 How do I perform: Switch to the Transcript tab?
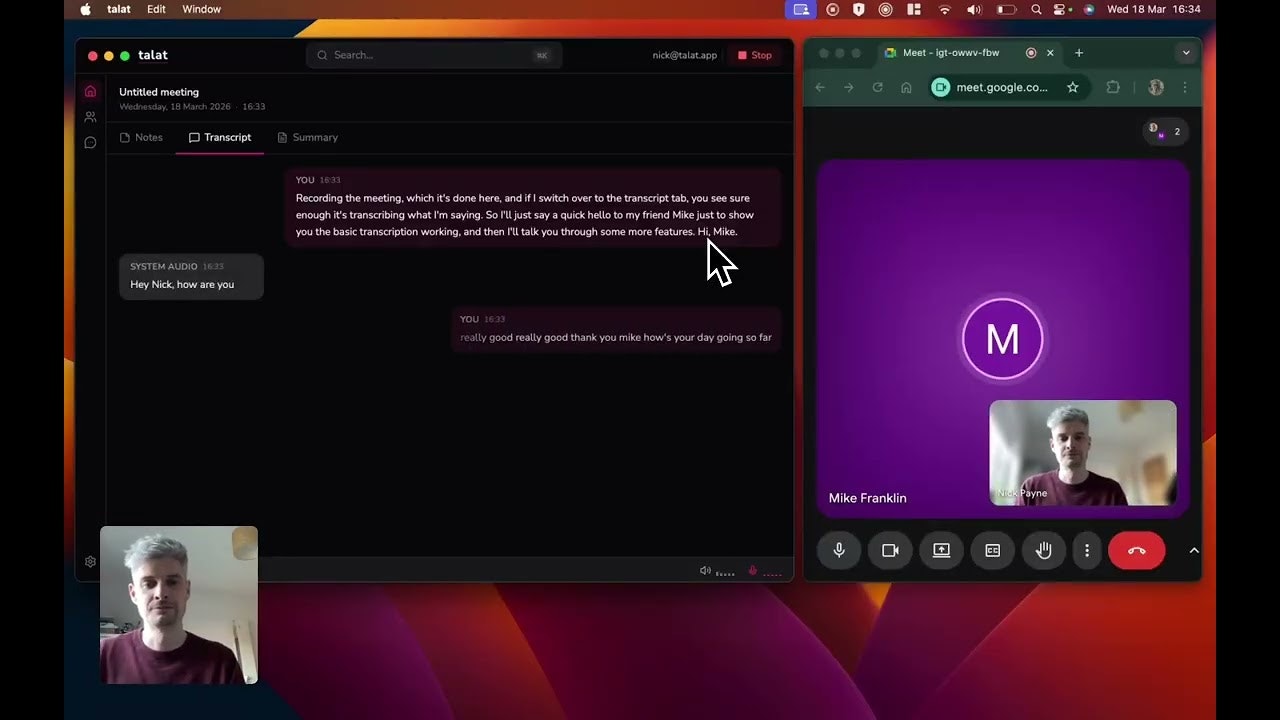[x=220, y=137]
